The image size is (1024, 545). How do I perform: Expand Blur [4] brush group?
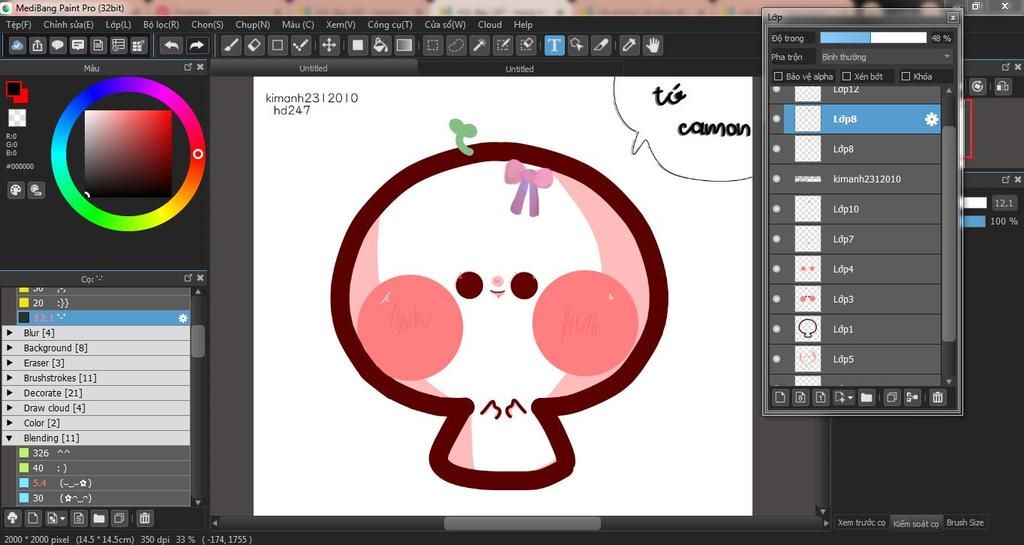coord(10,333)
